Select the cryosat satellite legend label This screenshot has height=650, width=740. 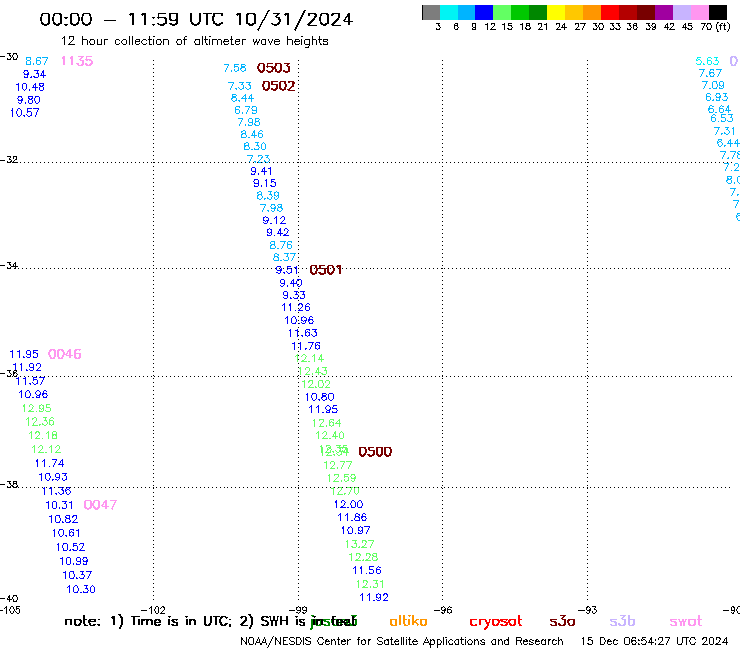pyautogui.click(x=496, y=622)
